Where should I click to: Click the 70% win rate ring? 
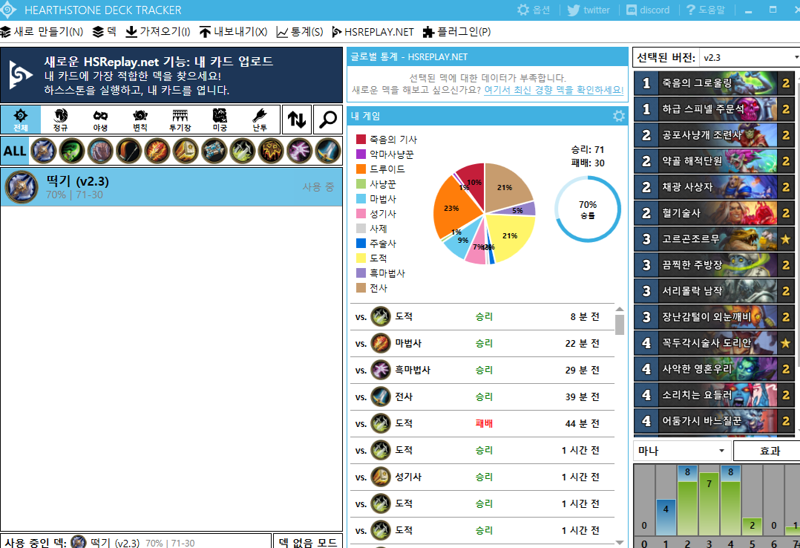pyautogui.click(x=588, y=209)
